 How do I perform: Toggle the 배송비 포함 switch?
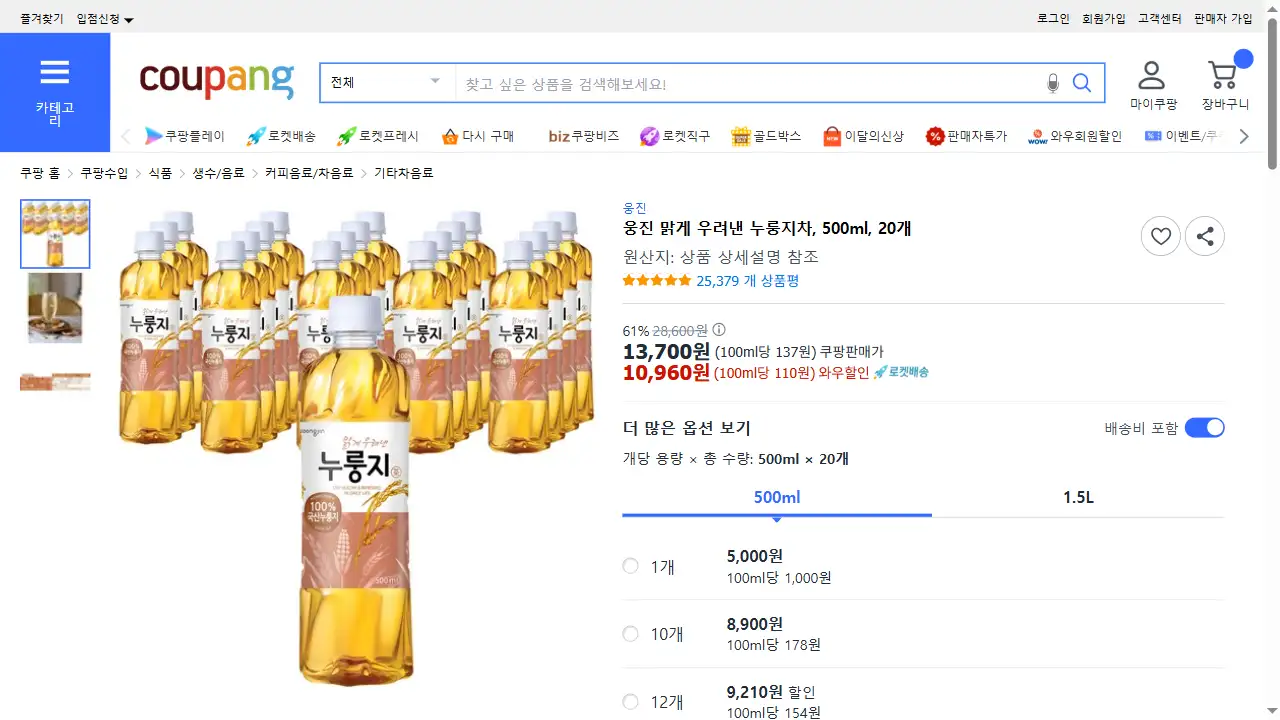tap(1205, 428)
